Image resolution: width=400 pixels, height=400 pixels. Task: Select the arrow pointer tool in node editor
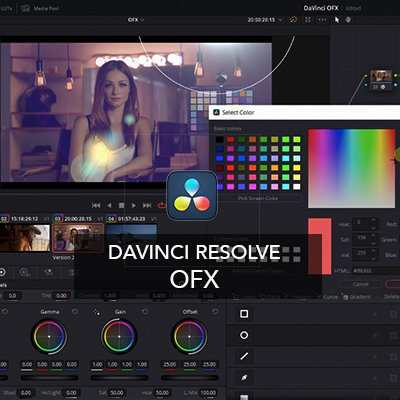[x=337, y=20]
